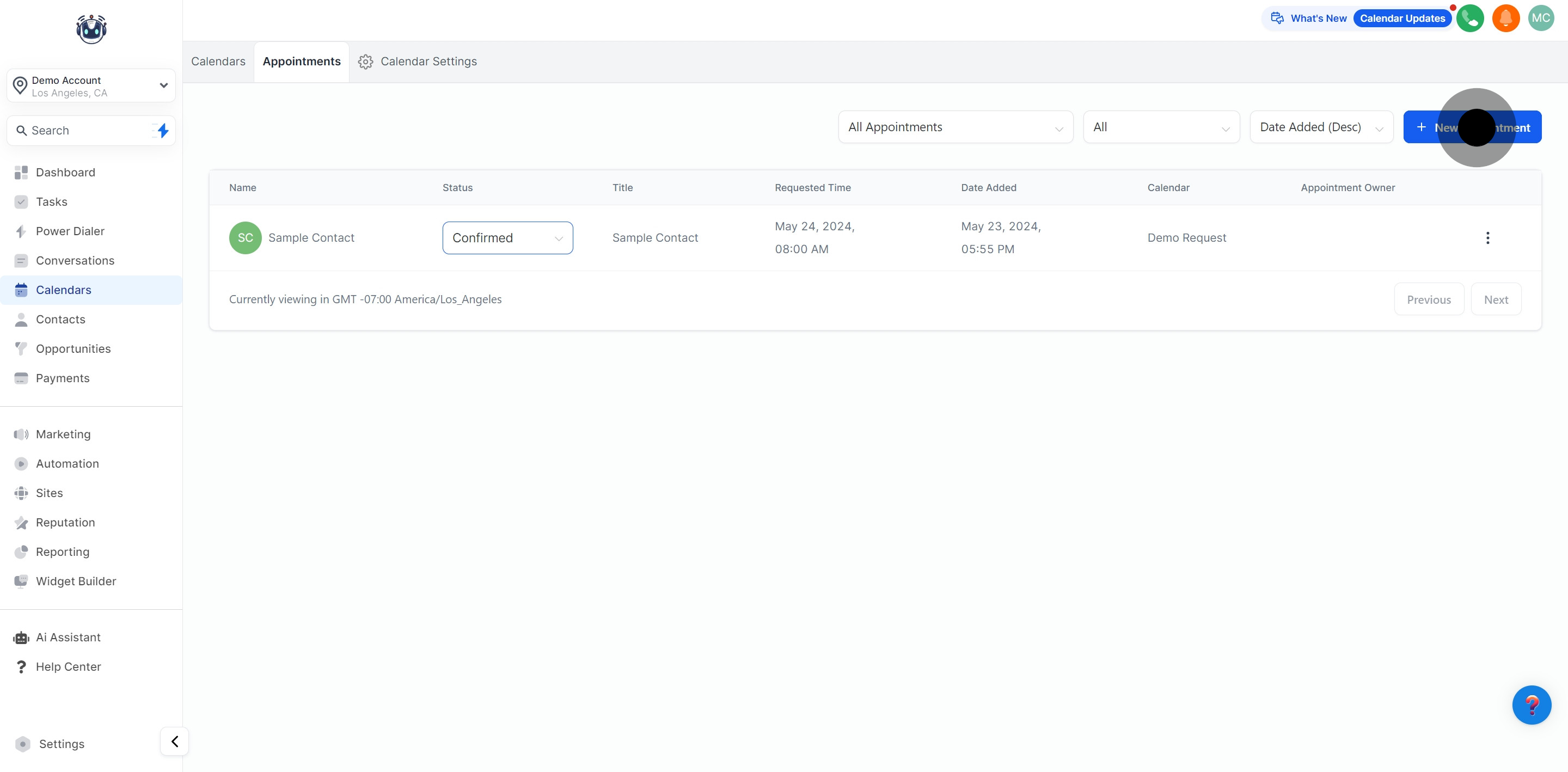The width and height of the screenshot is (1568, 772).
Task: Expand the Demo Account location switcher
Action: pyautogui.click(x=91, y=86)
